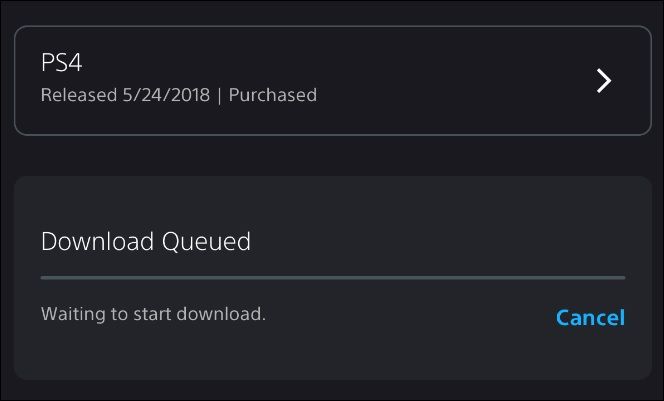Click the Purchased status label
Image resolution: width=664 pixels, height=401 pixels.
[x=273, y=96]
